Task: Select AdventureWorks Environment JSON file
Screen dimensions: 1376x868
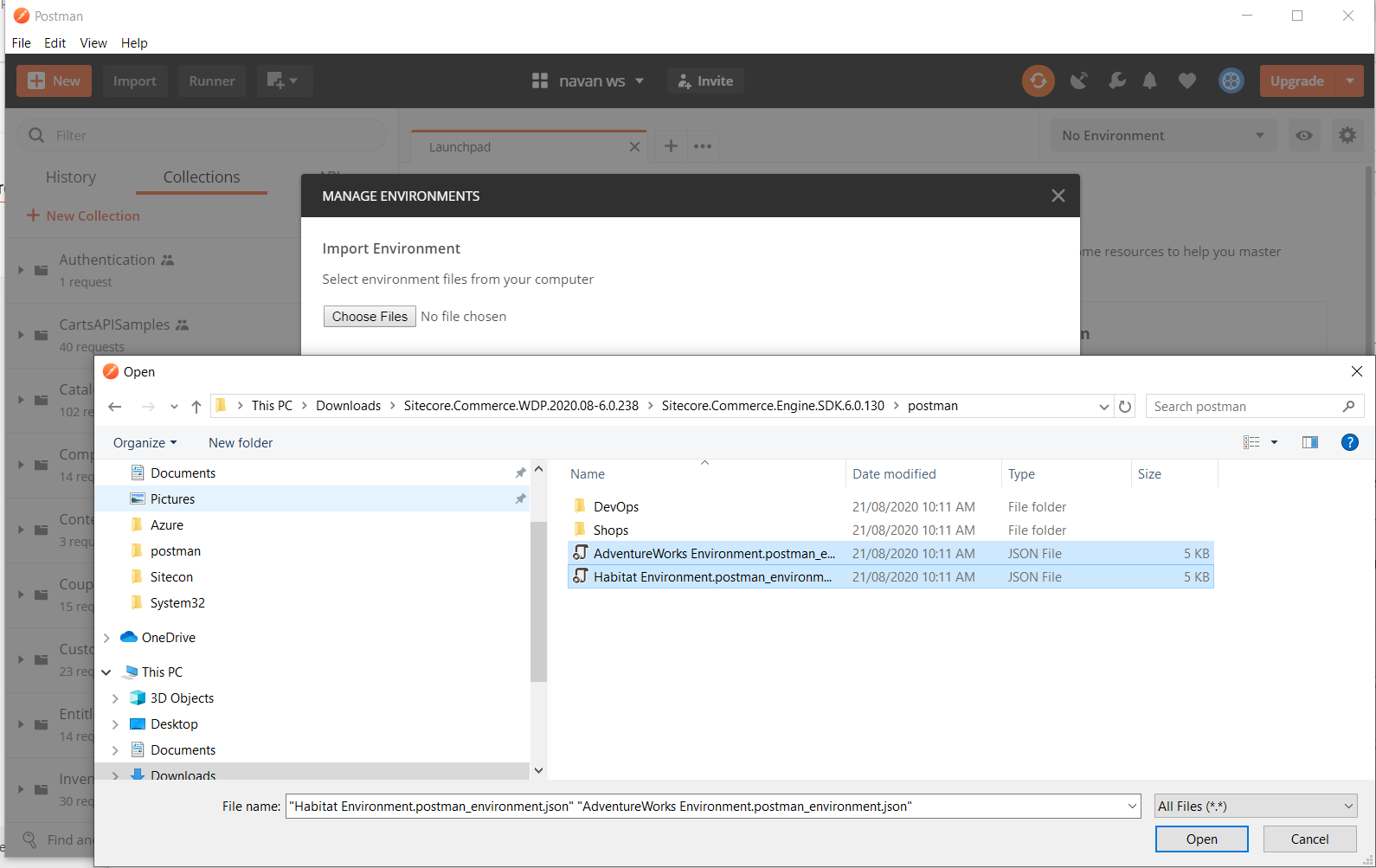Action: coord(891,553)
